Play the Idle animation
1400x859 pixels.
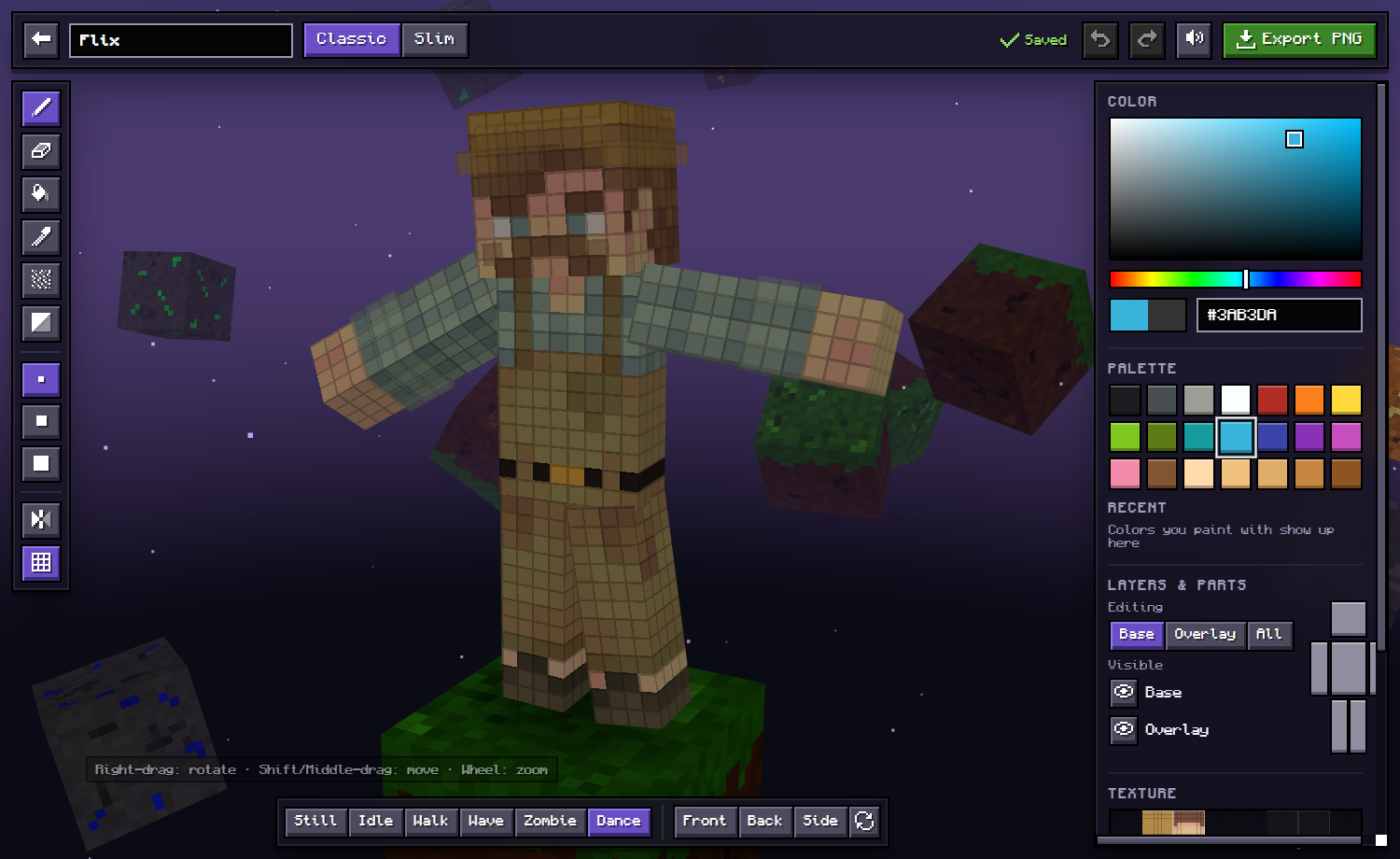(x=376, y=822)
